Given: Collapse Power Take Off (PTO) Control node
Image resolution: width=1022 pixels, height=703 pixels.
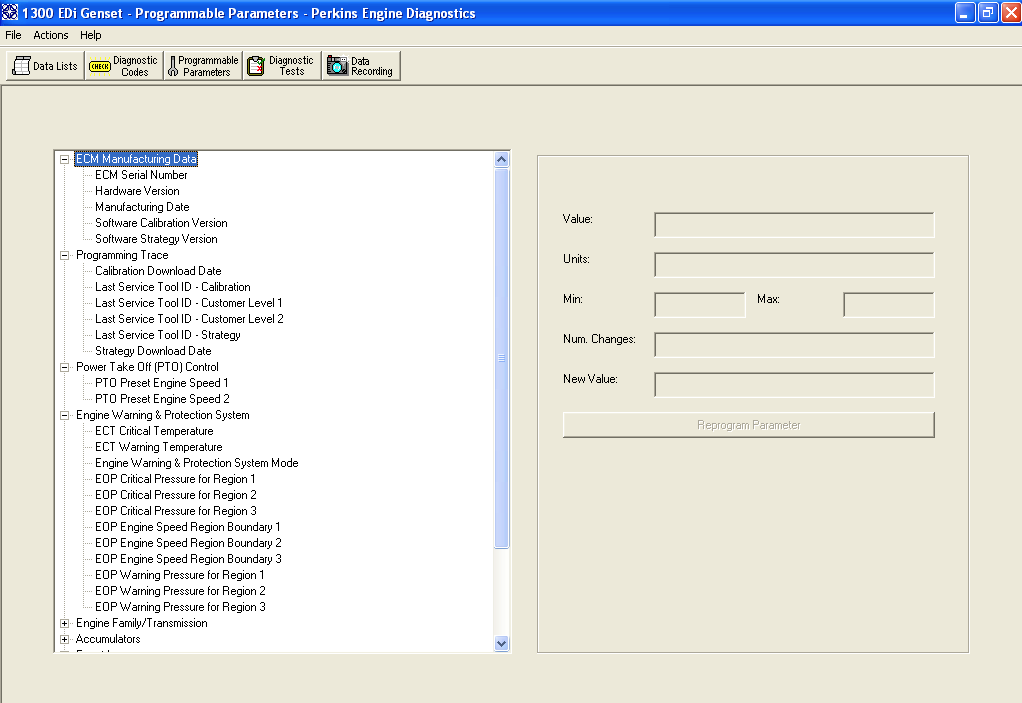Looking at the screenshot, I should tap(65, 367).
